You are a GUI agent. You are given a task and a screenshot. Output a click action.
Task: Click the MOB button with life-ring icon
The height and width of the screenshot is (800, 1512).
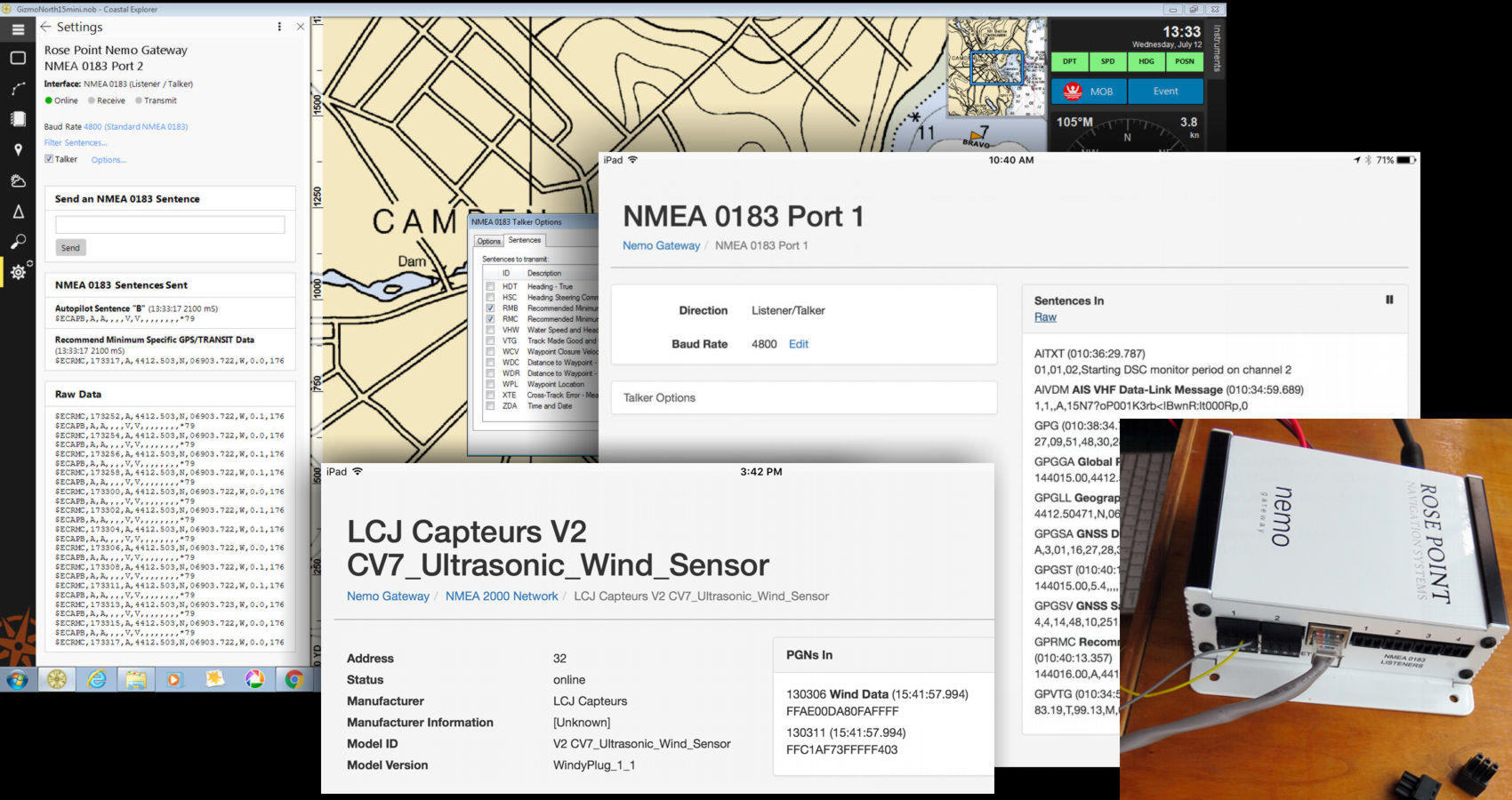click(1090, 91)
